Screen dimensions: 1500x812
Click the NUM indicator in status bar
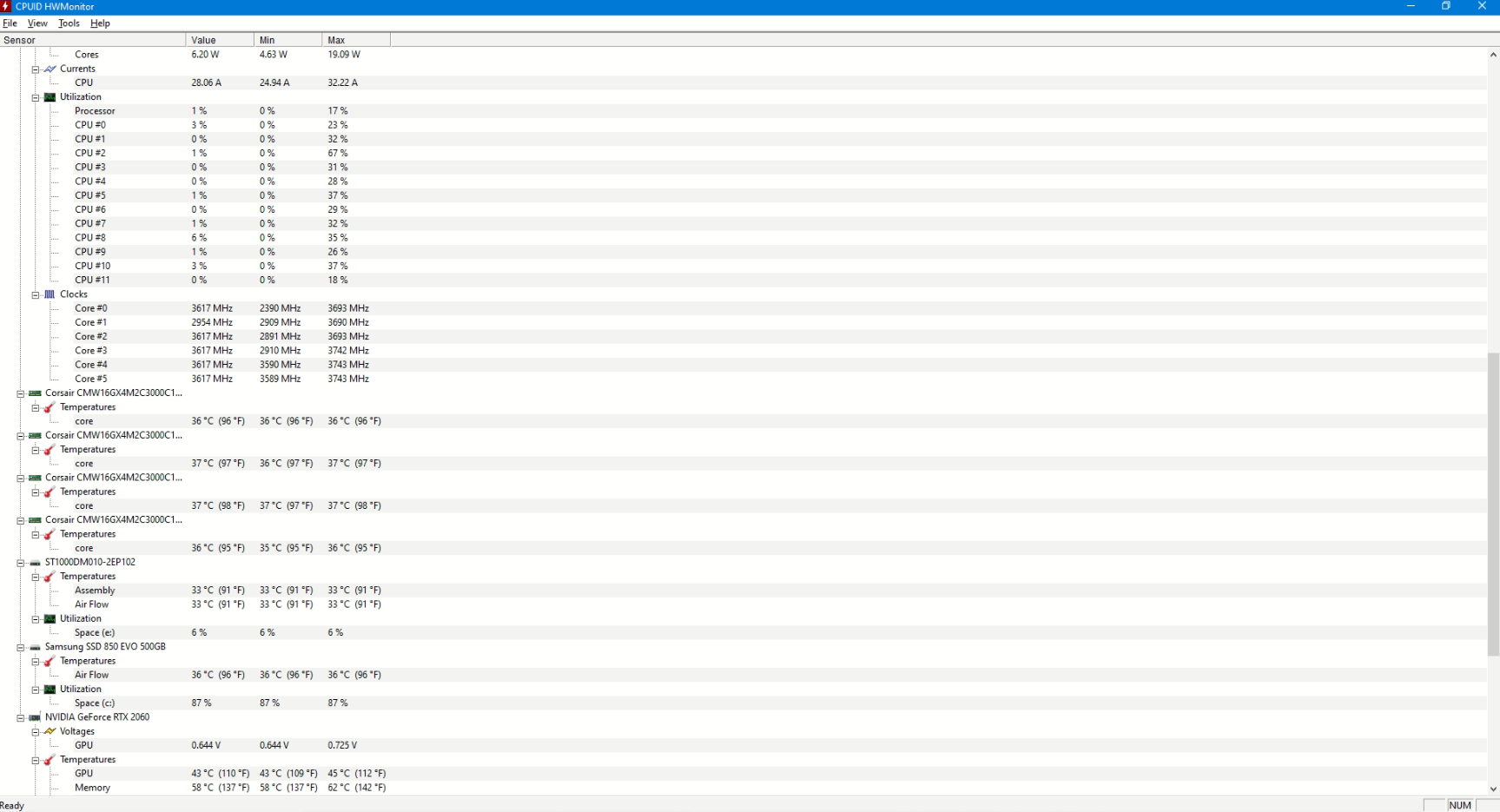tap(1460, 805)
